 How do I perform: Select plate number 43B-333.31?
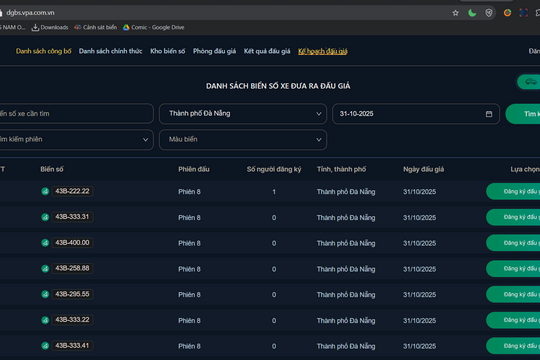click(72, 217)
